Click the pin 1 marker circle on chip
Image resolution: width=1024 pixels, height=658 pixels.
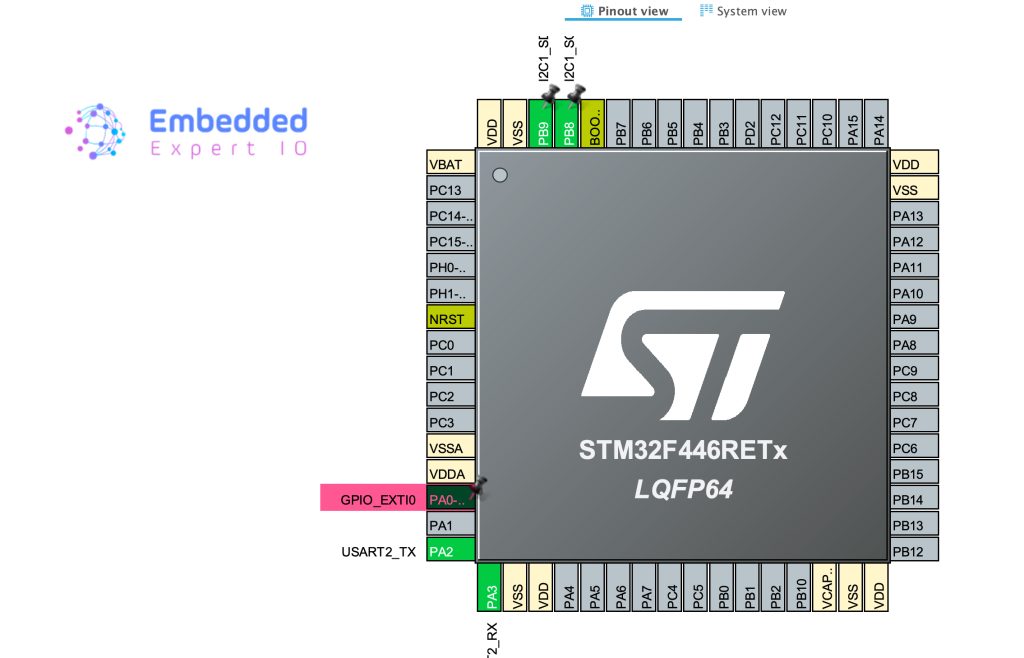tap(500, 175)
